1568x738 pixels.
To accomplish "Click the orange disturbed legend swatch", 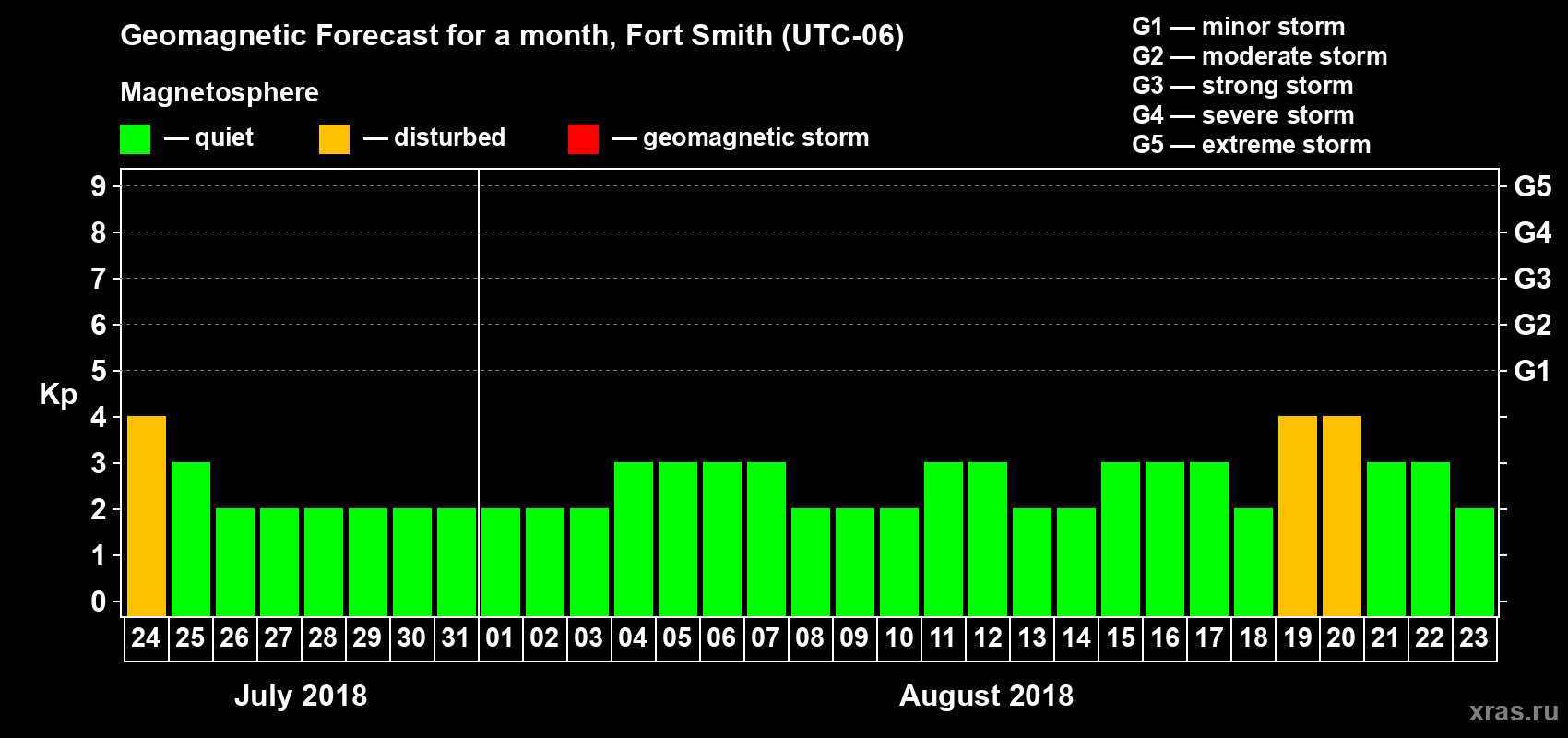I will [335, 139].
